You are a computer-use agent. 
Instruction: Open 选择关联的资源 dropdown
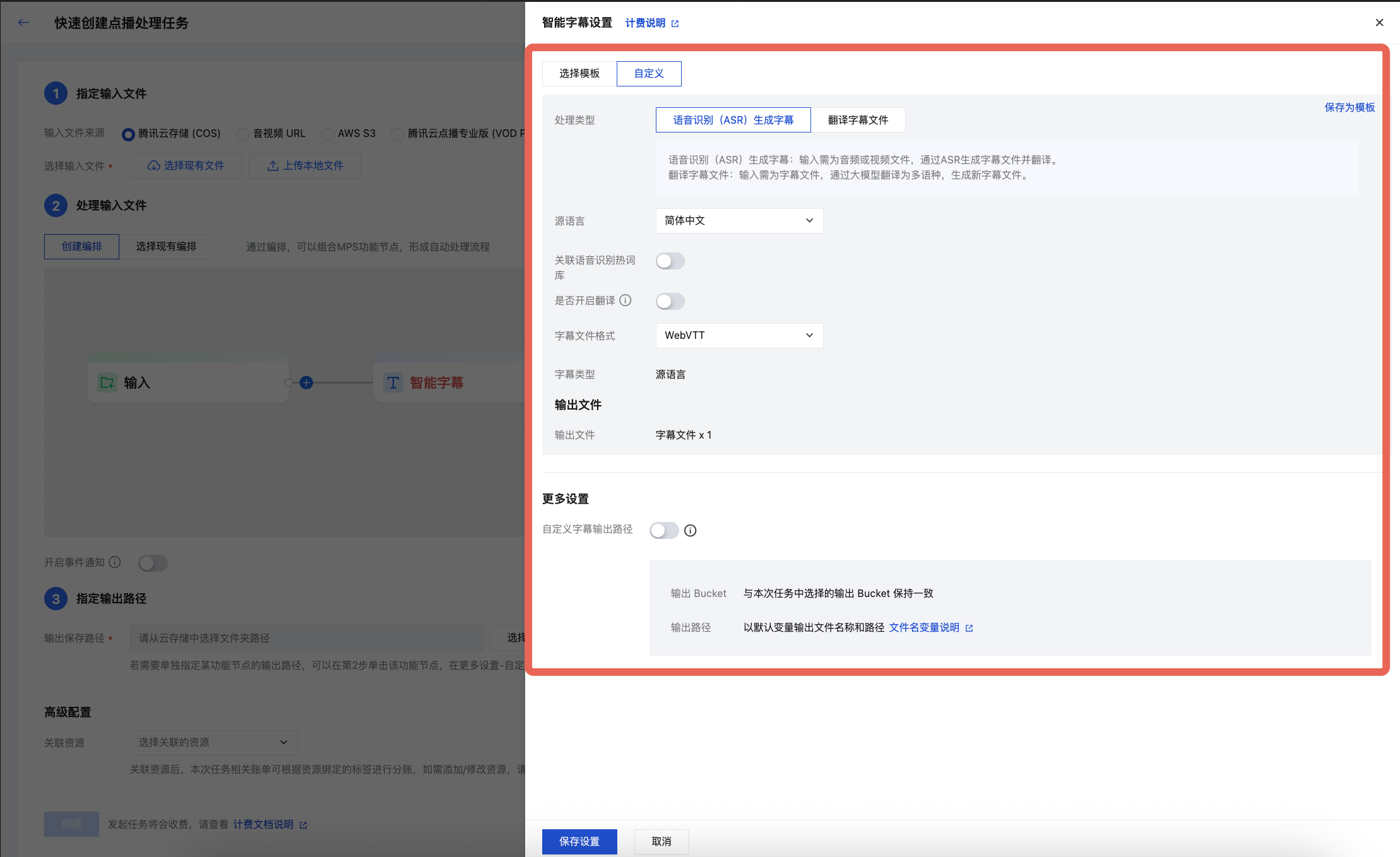pos(213,742)
